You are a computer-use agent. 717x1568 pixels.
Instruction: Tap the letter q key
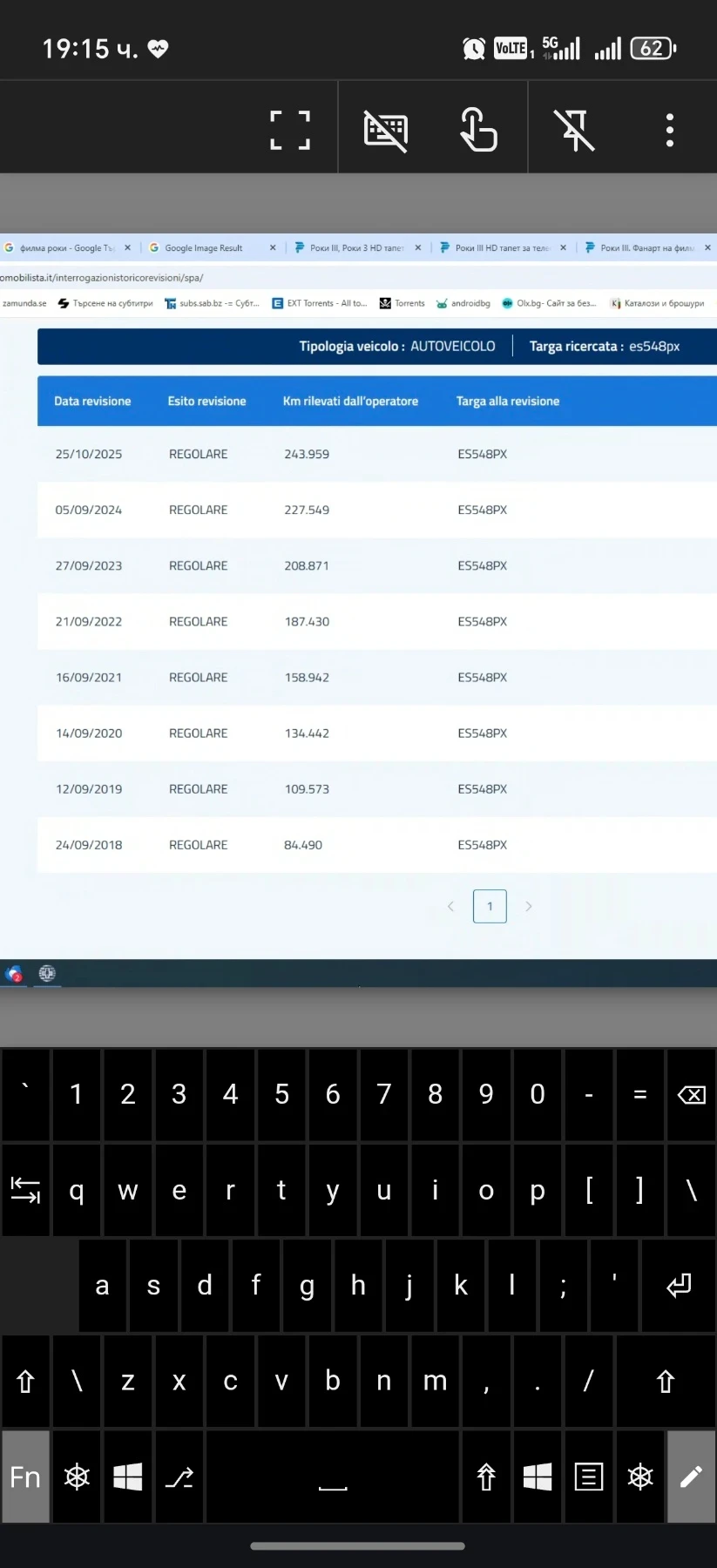point(77,1190)
